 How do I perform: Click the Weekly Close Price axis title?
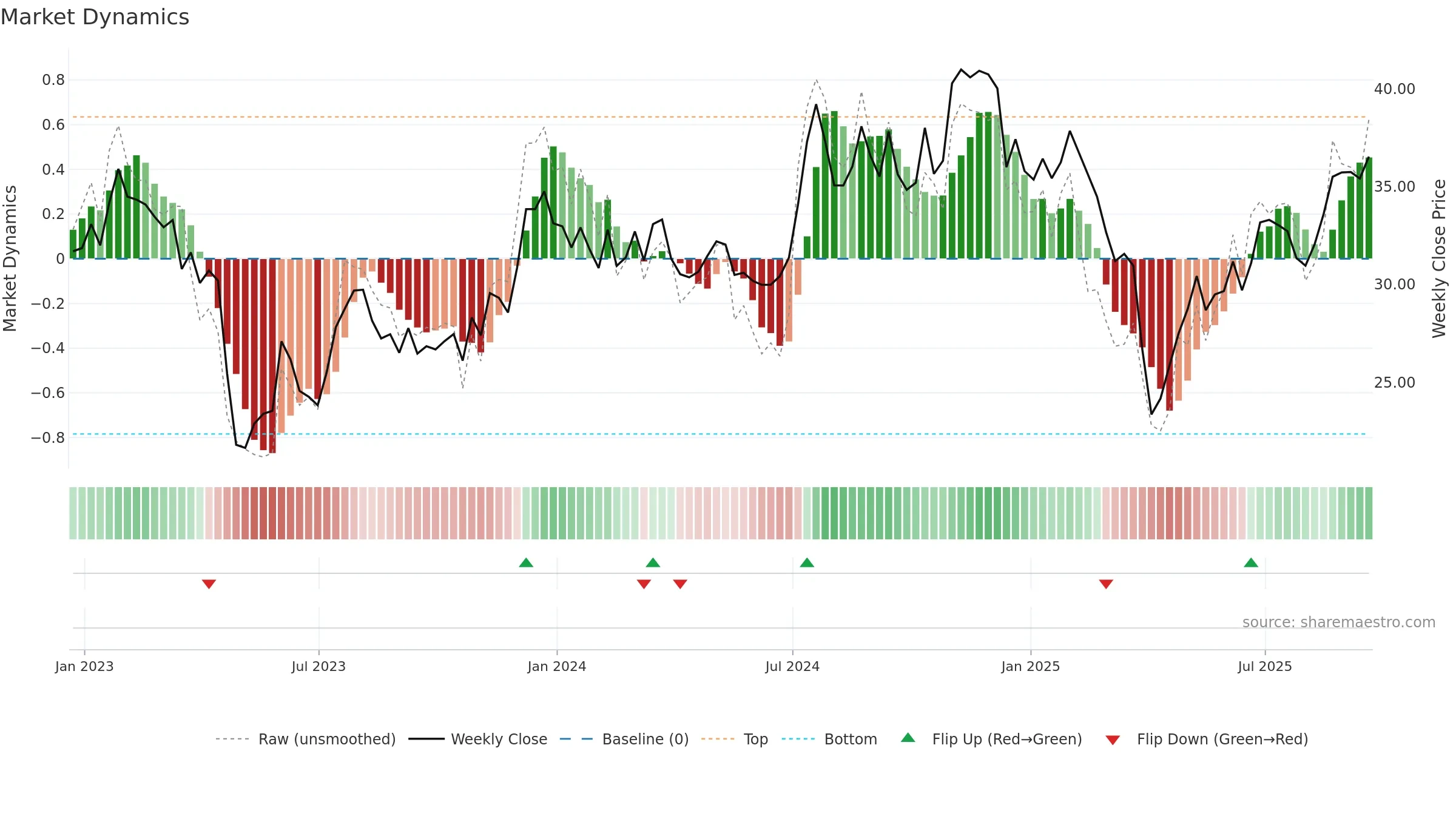(1439, 258)
